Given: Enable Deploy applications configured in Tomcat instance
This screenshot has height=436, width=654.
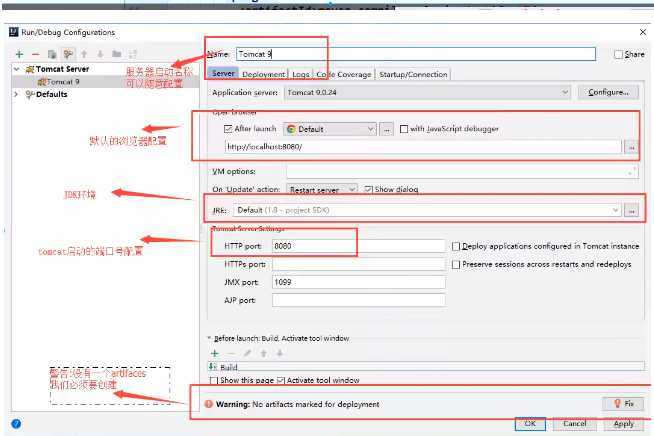Looking at the screenshot, I should [x=456, y=247].
